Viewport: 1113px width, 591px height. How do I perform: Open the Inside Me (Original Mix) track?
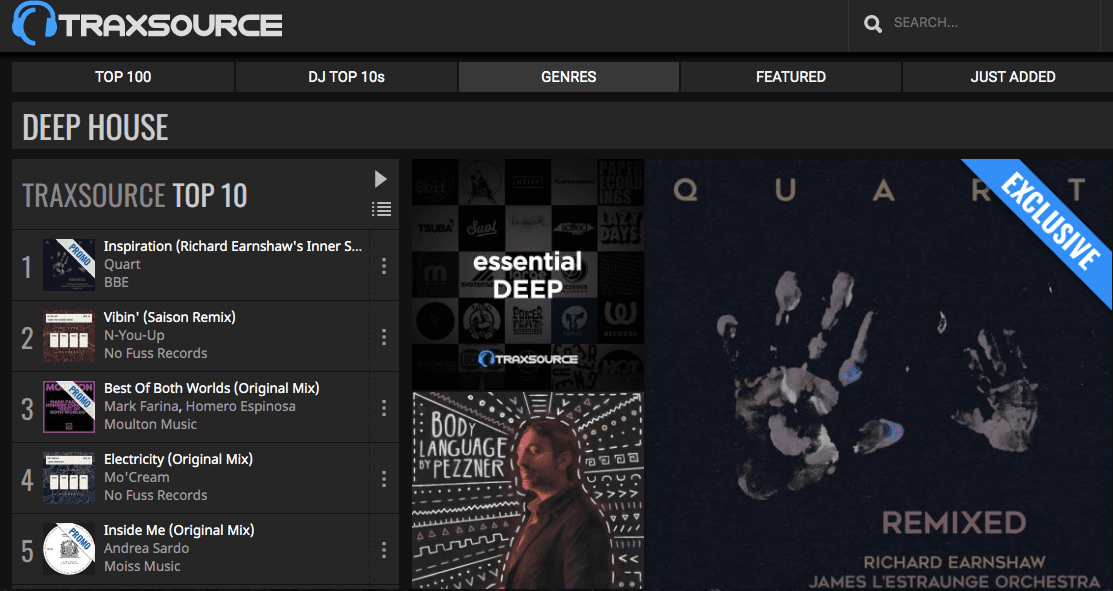(179, 530)
